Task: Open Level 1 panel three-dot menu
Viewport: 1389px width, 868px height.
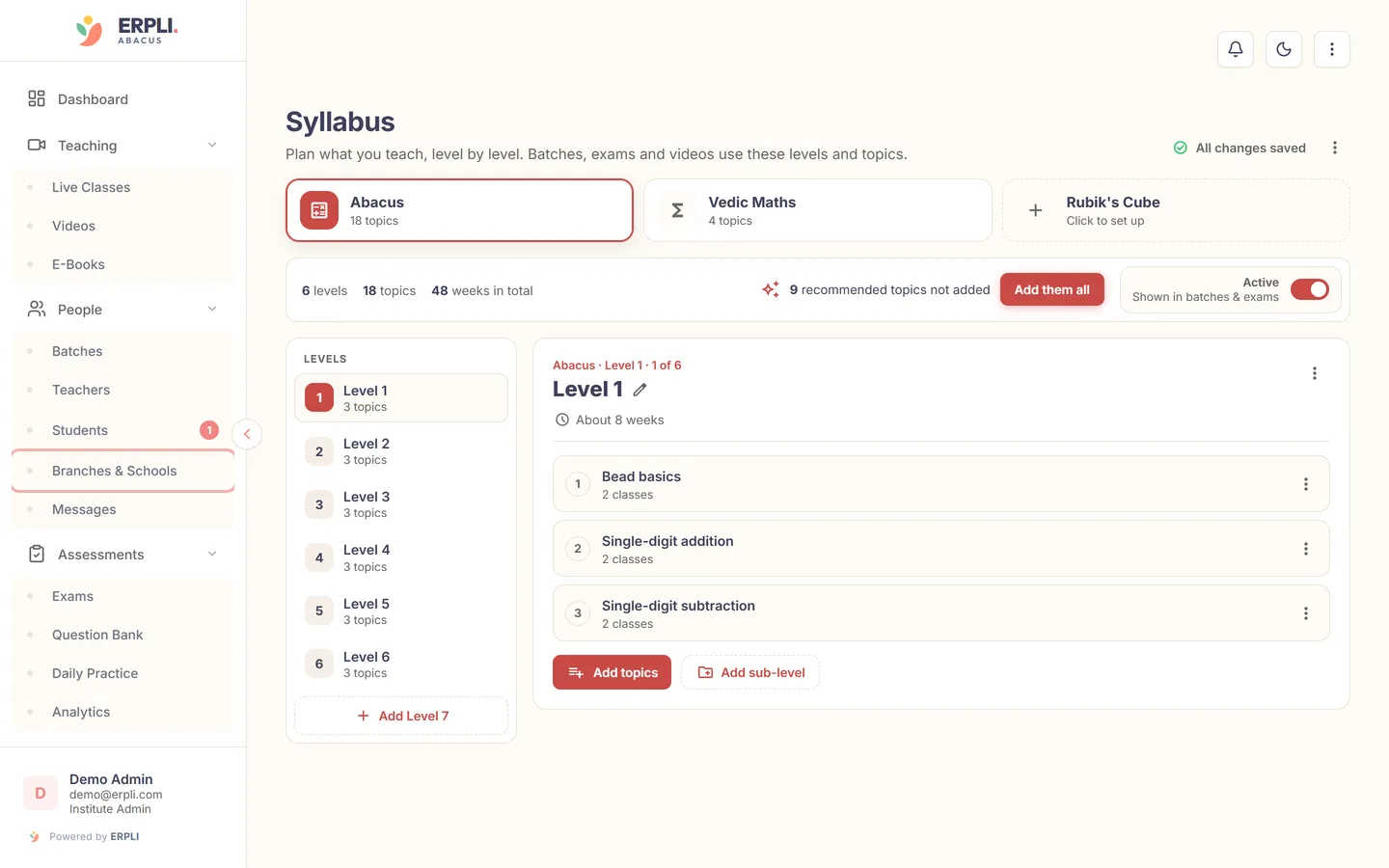Action: [x=1315, y=373]
